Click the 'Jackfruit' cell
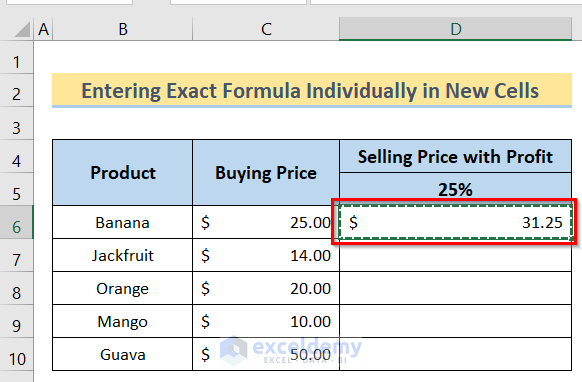 point(123,255)
